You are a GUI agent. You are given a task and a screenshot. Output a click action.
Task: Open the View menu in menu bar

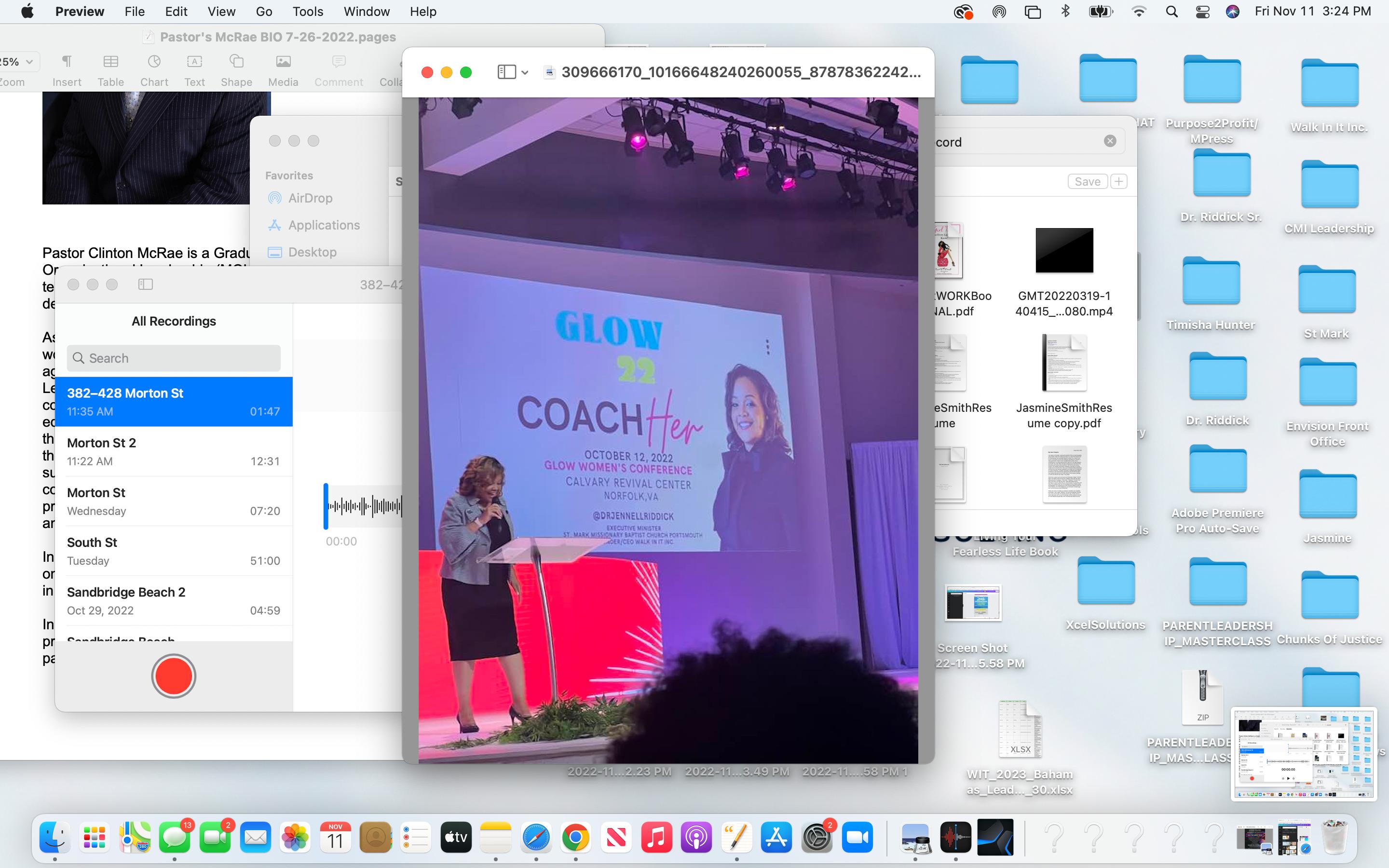221,12
